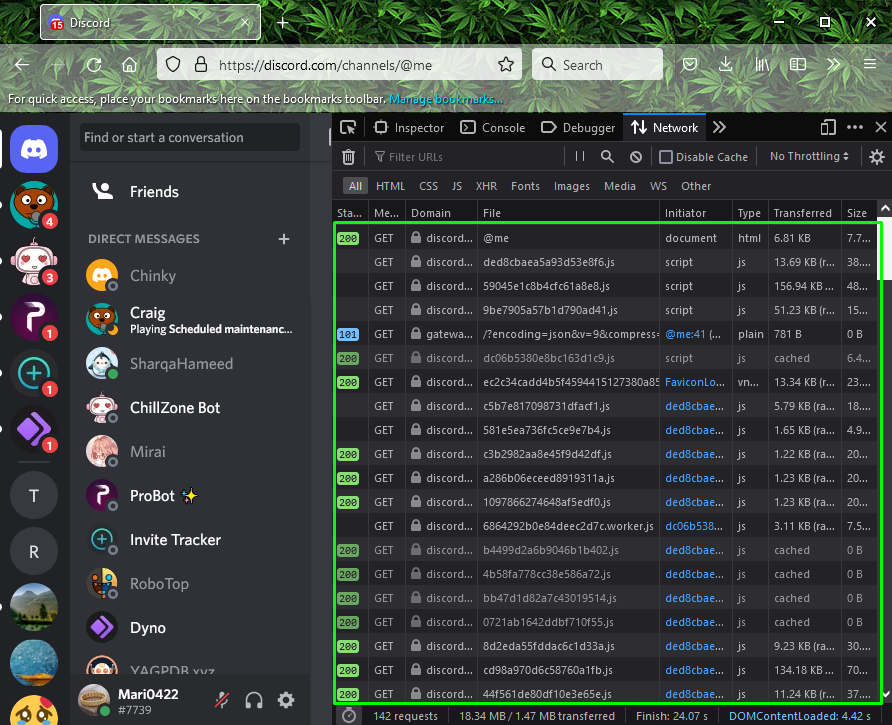The height and width of the screenshot is (725, 892).
Task: Open network settings gear icon
Action: coord(877,156)
